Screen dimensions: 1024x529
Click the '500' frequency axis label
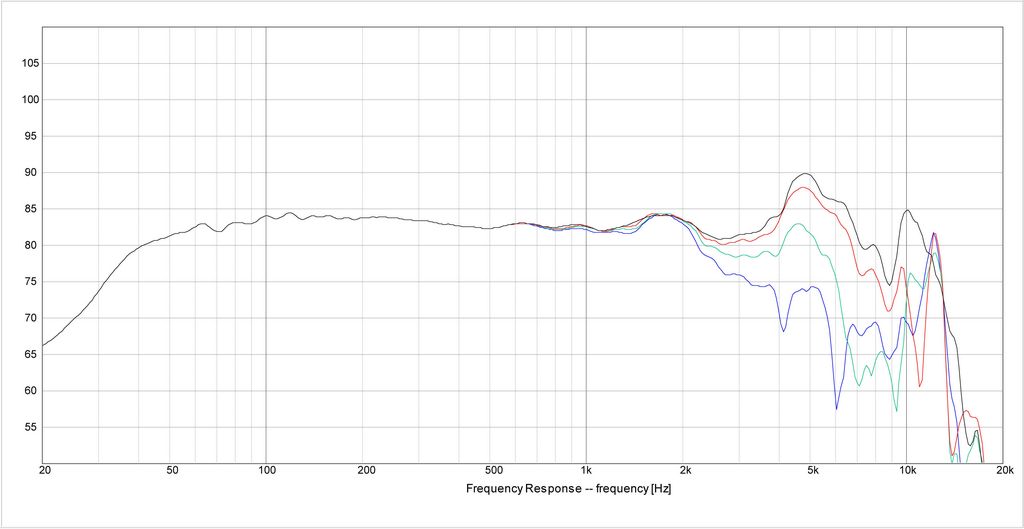[494, 470]
